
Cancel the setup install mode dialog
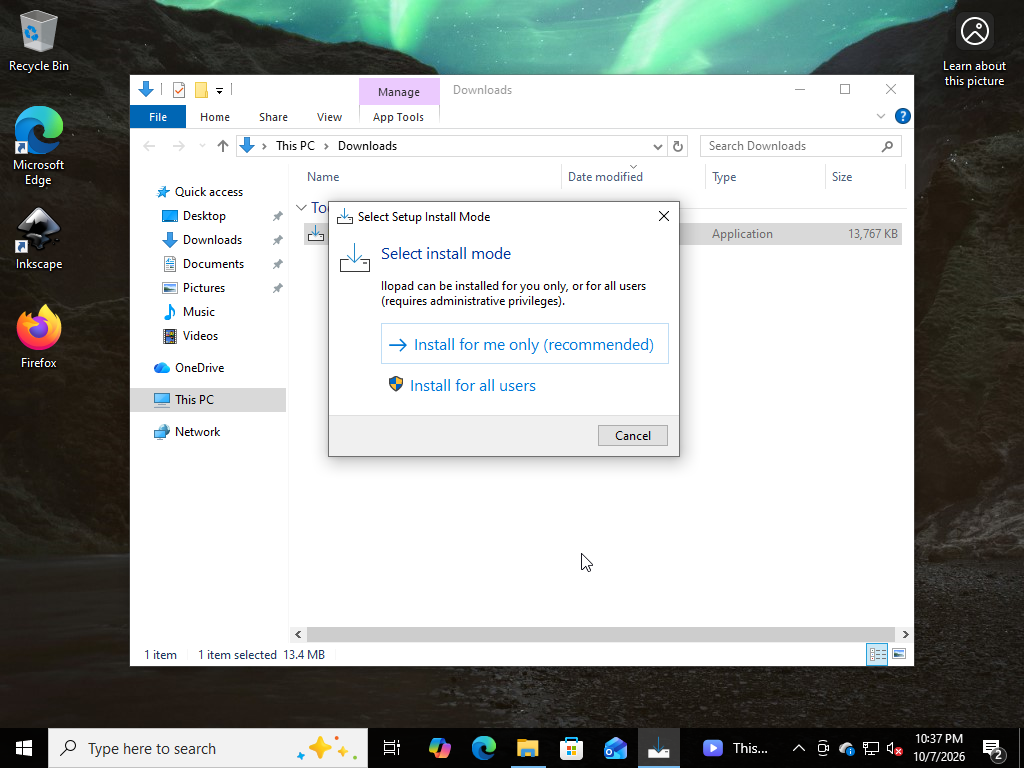pyautogui.click(x=632, y=436)
